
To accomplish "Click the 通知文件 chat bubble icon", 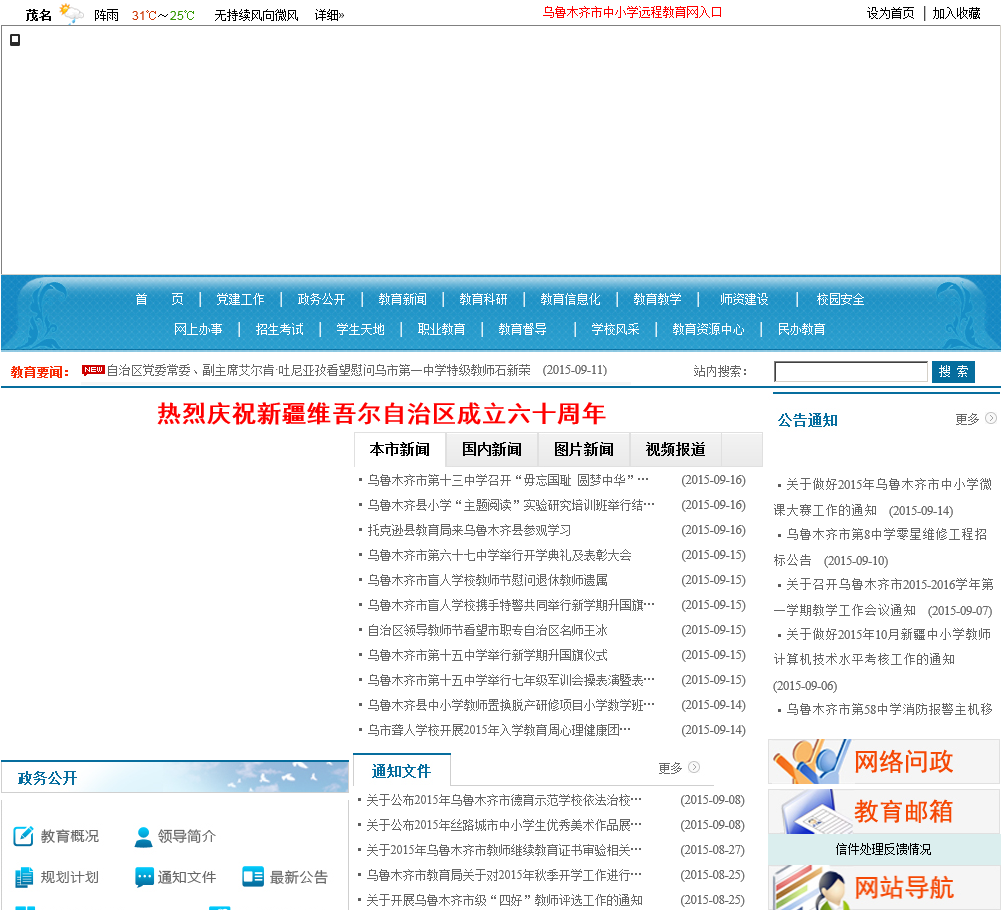I will 144,877.
